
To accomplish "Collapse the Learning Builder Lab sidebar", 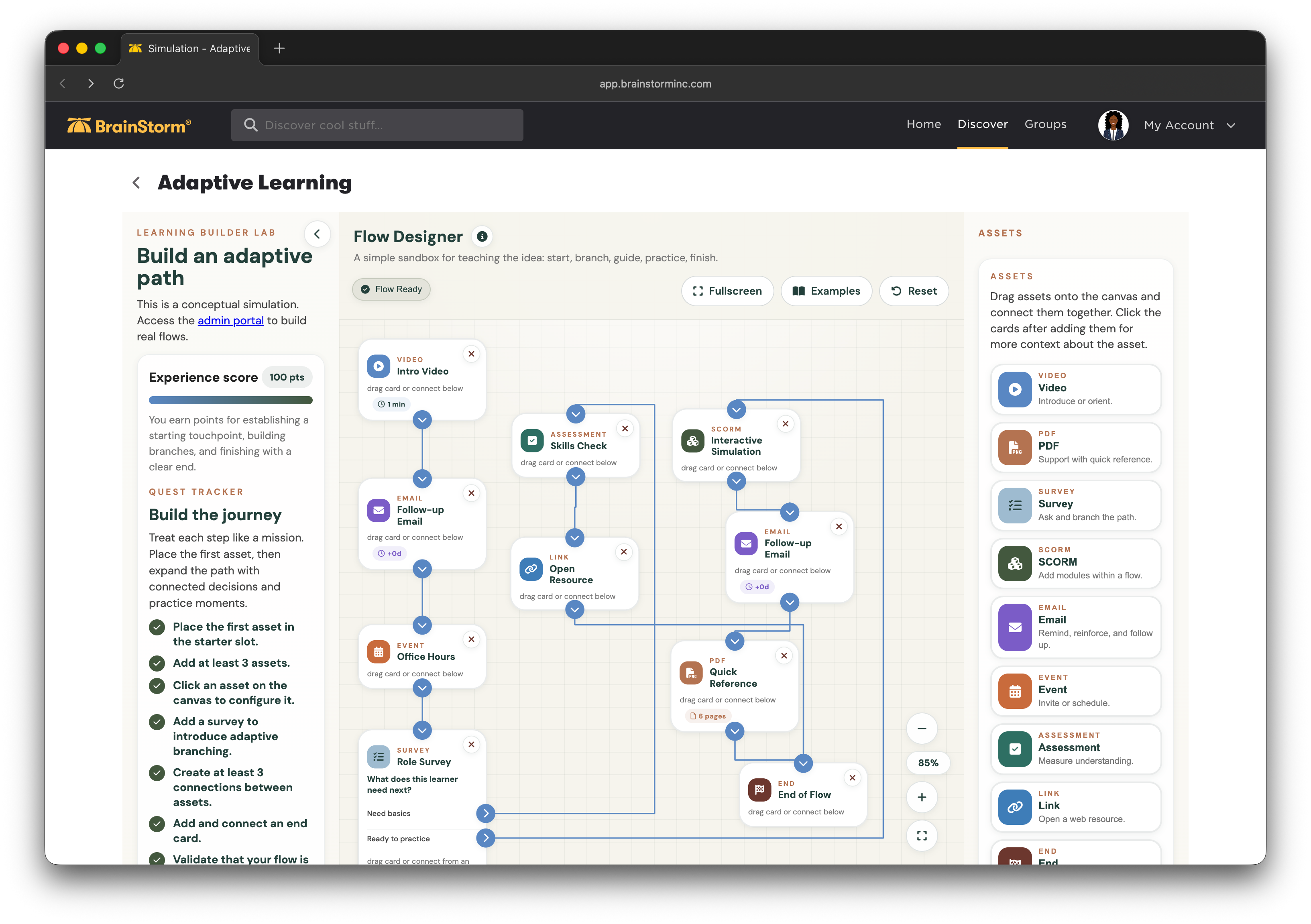I will [318, 234].
